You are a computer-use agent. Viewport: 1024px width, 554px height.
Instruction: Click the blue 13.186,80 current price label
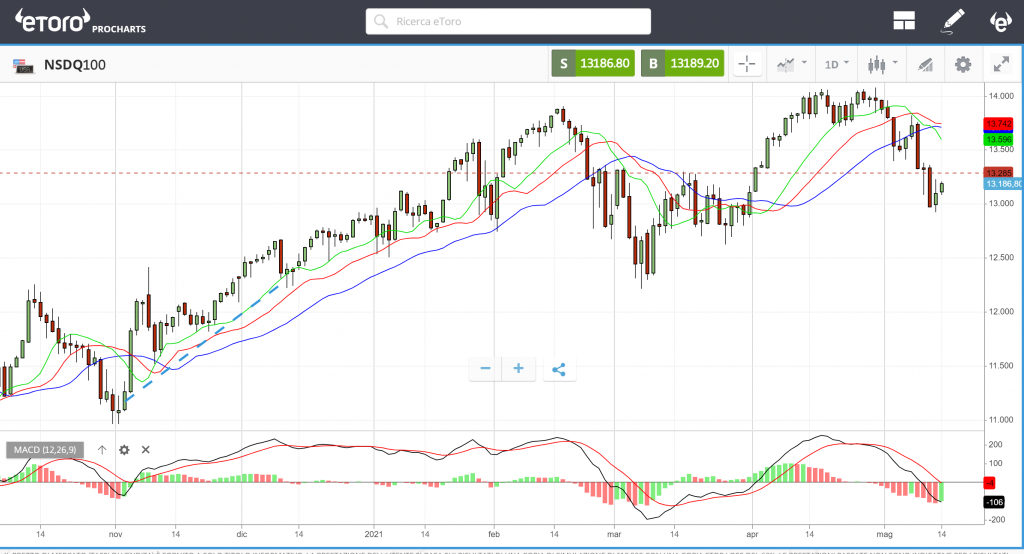pos(1004,184)
